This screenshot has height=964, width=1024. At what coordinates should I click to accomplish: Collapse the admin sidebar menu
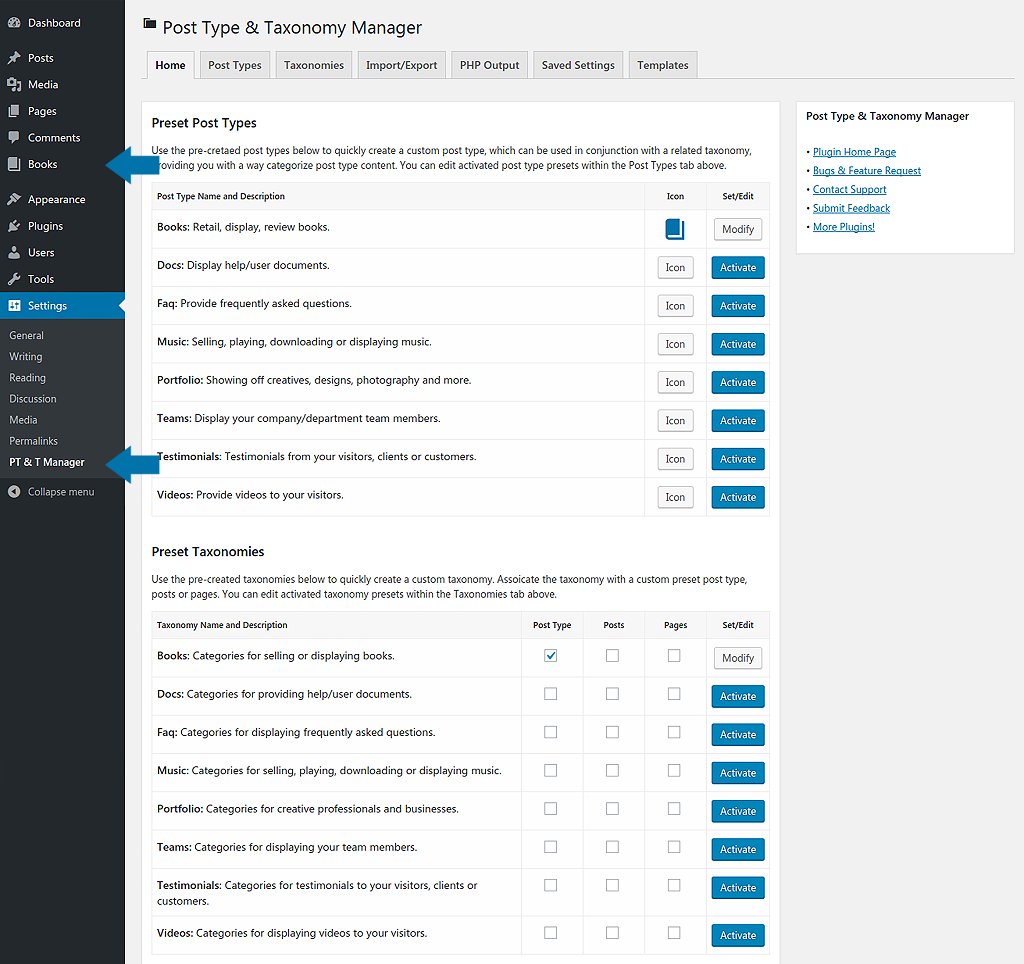click(60, 492)
